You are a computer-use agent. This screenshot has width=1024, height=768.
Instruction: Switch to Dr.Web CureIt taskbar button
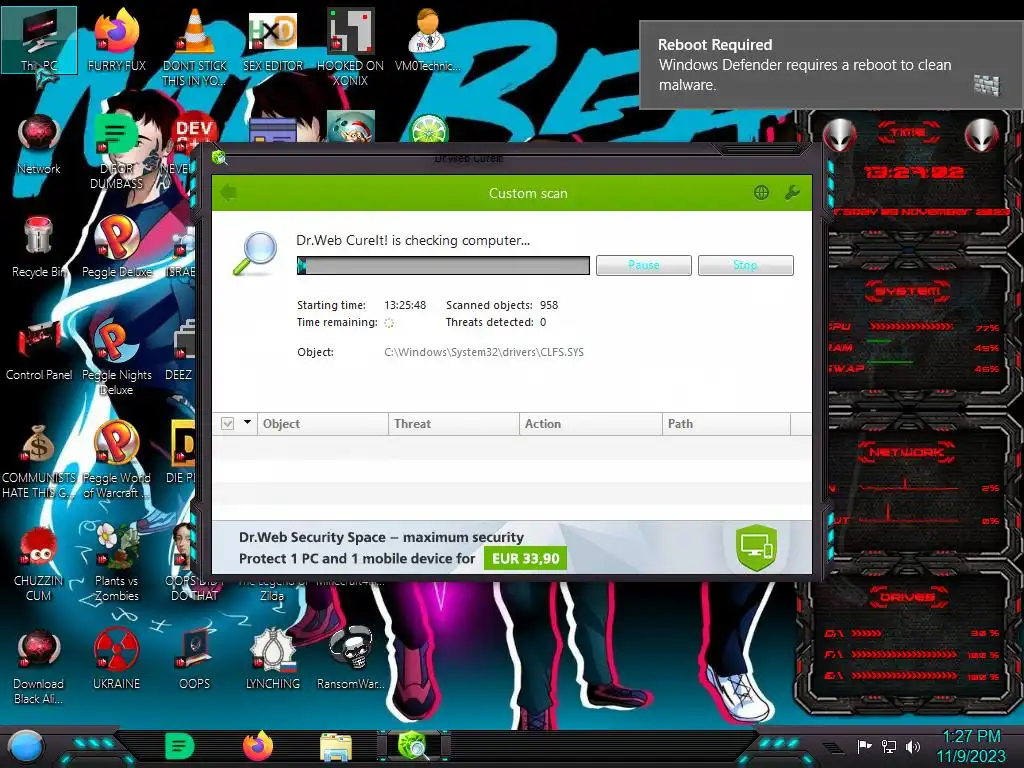(414, 746)
